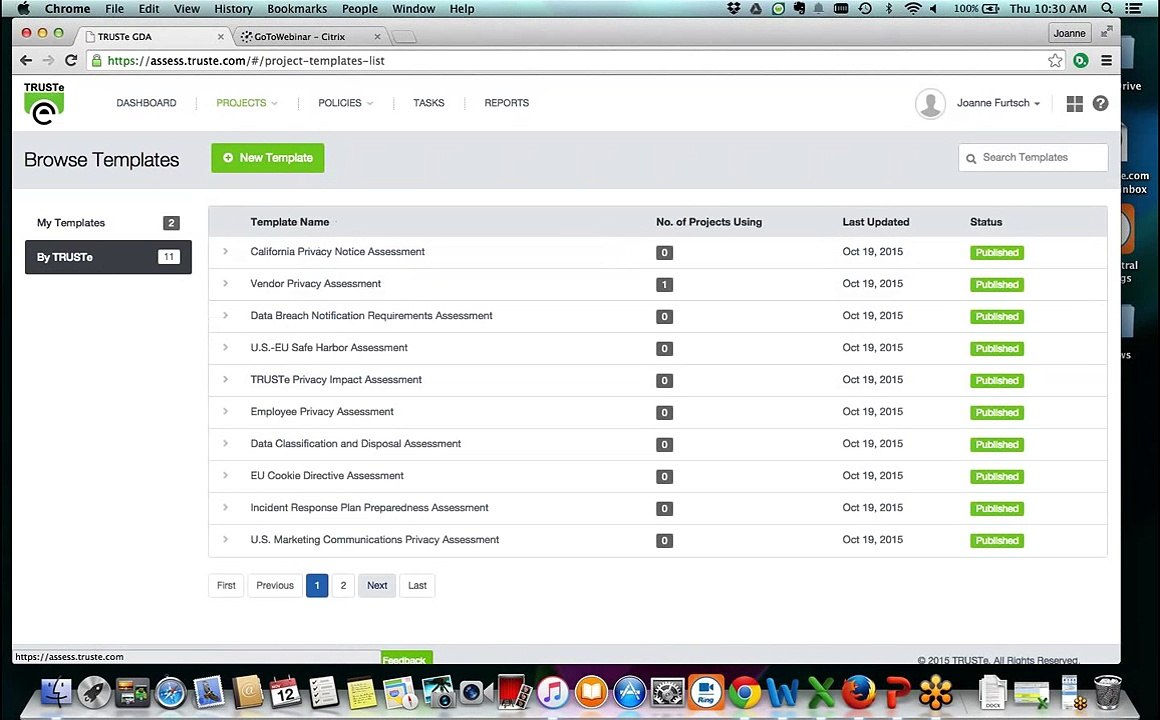Open Chrome History menu
The image size is (1160, 720).
233,9
